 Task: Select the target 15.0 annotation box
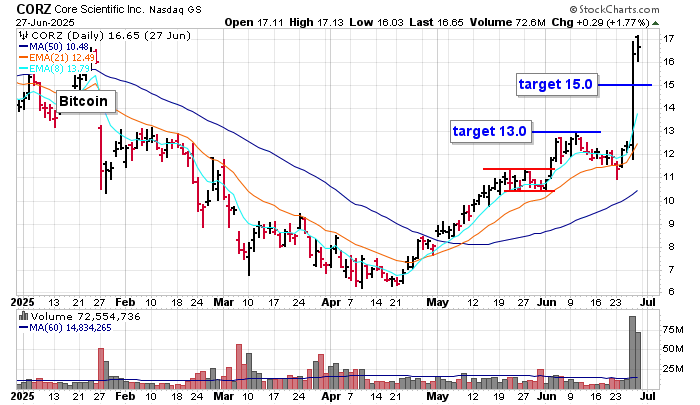pyautogui.click(x=556, y=85)
